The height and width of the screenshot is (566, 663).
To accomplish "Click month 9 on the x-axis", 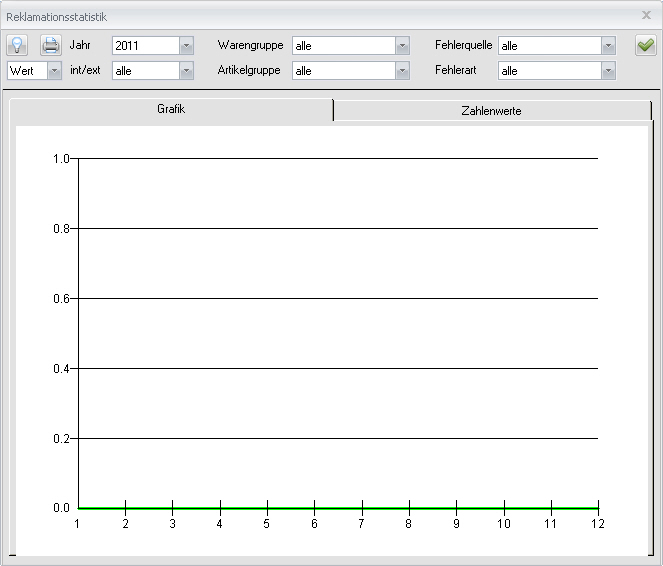I will click(456, 524).
